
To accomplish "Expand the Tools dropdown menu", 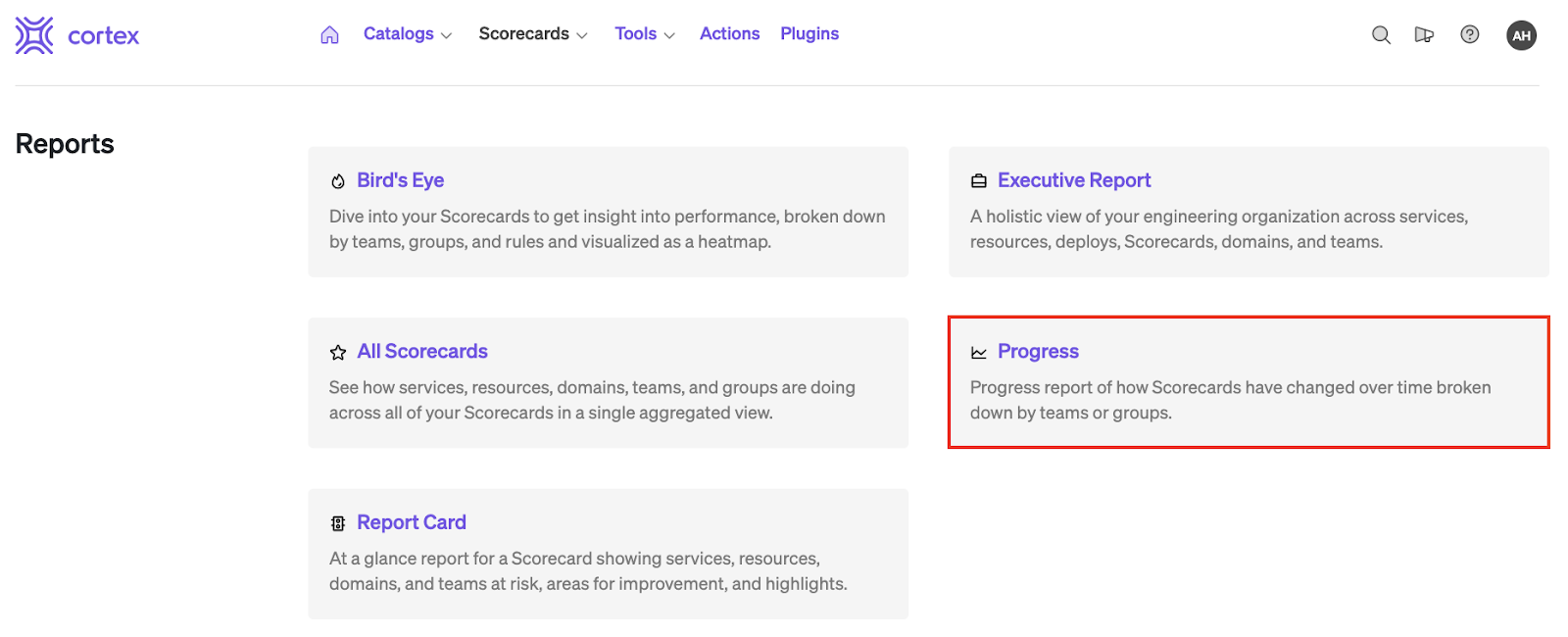I will coord(644,34).
